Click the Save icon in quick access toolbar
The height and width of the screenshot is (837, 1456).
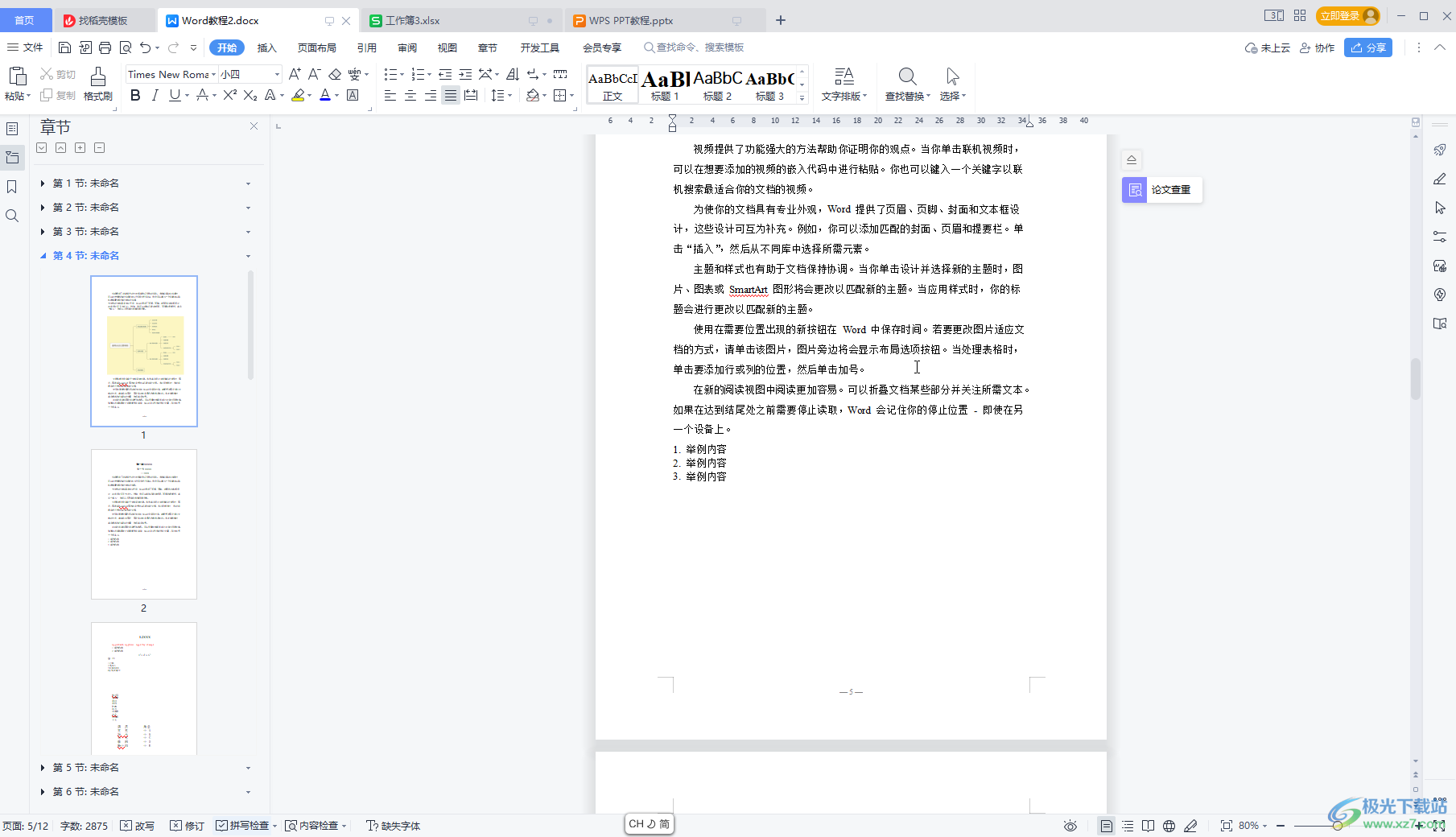click(x=65, y=47)
